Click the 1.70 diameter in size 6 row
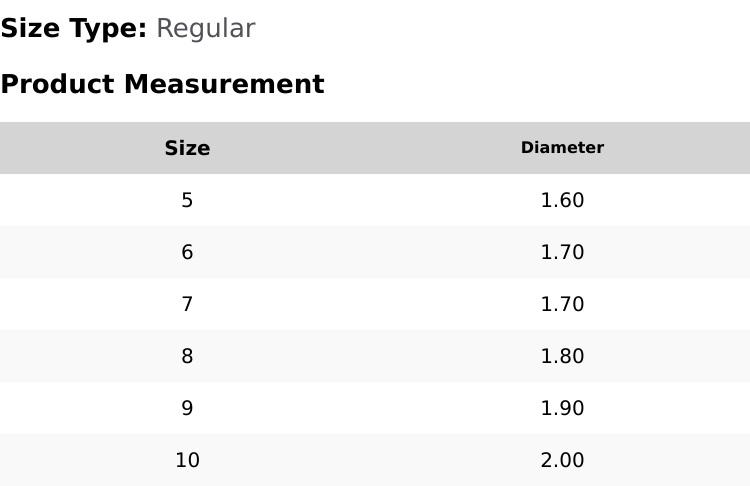The width and height of the screenshot is (750, 486). click(x=562, y=253)
